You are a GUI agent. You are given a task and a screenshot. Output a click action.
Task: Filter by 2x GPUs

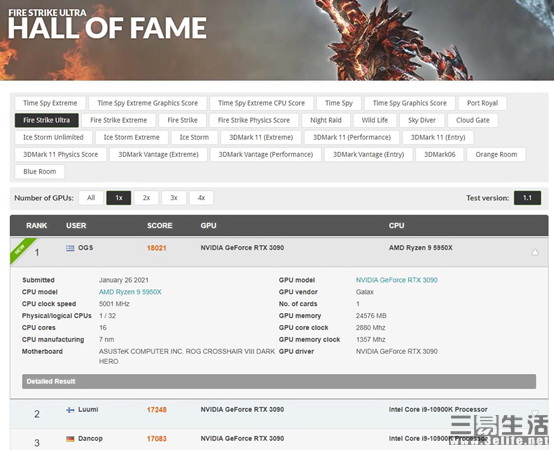pyautogui.click(x=146, y=198)
